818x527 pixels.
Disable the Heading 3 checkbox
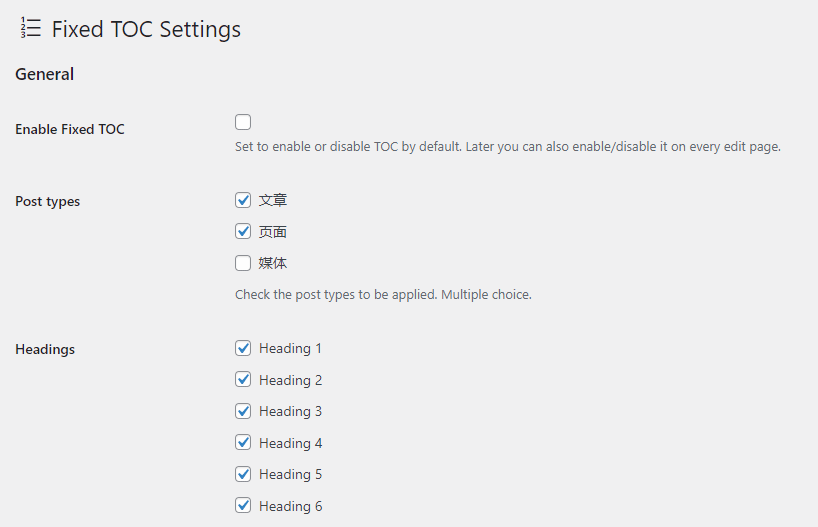243,411
